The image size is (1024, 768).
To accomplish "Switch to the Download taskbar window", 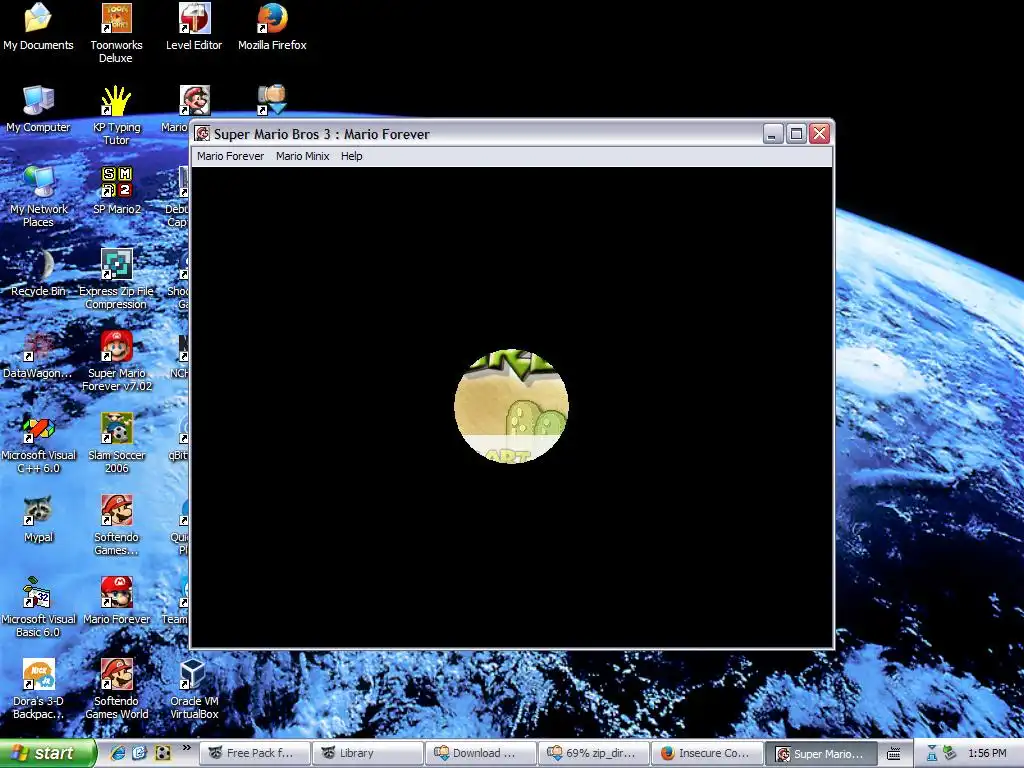I will click(480, 753).
